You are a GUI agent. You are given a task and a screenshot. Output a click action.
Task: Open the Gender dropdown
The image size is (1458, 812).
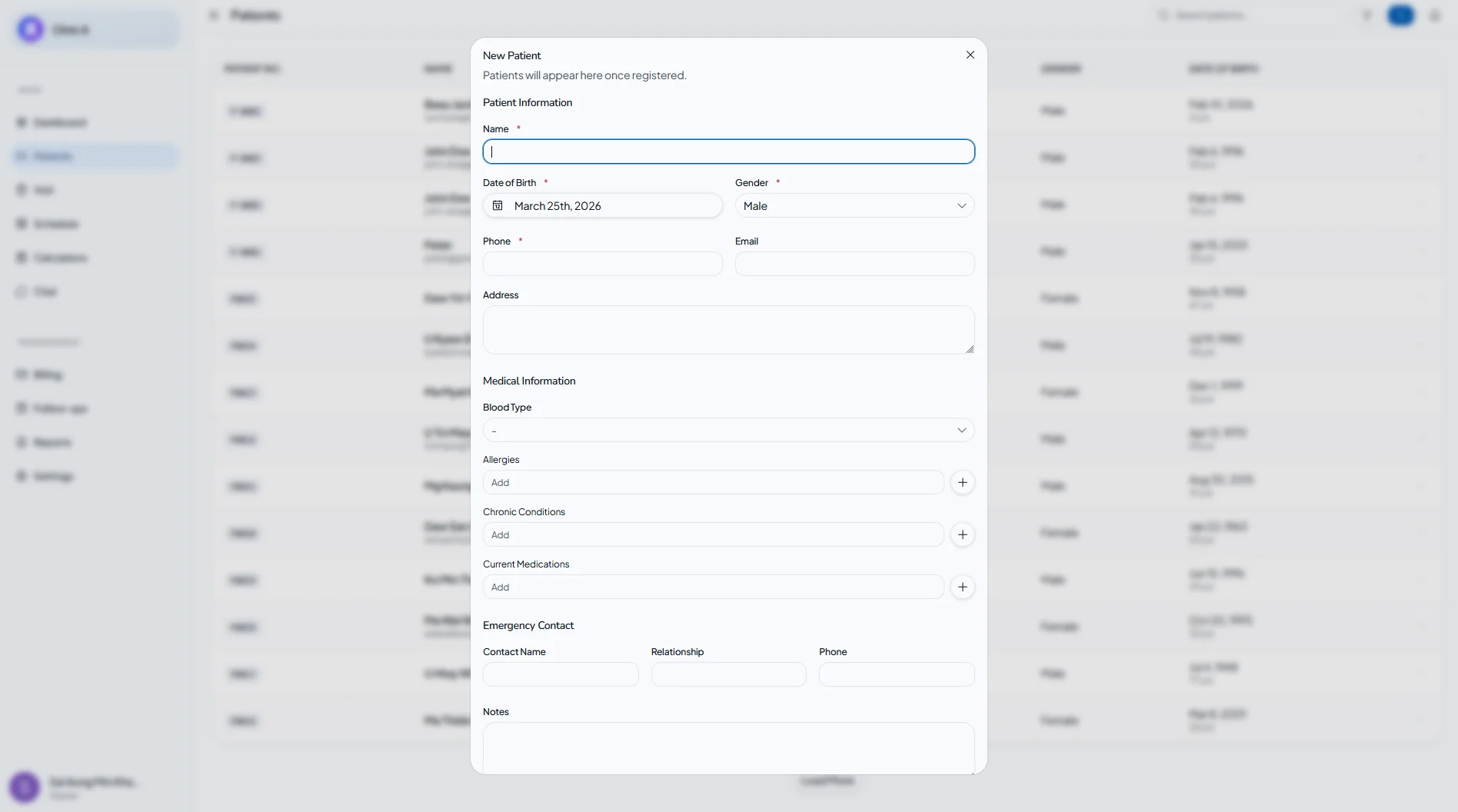coord(854,205)
